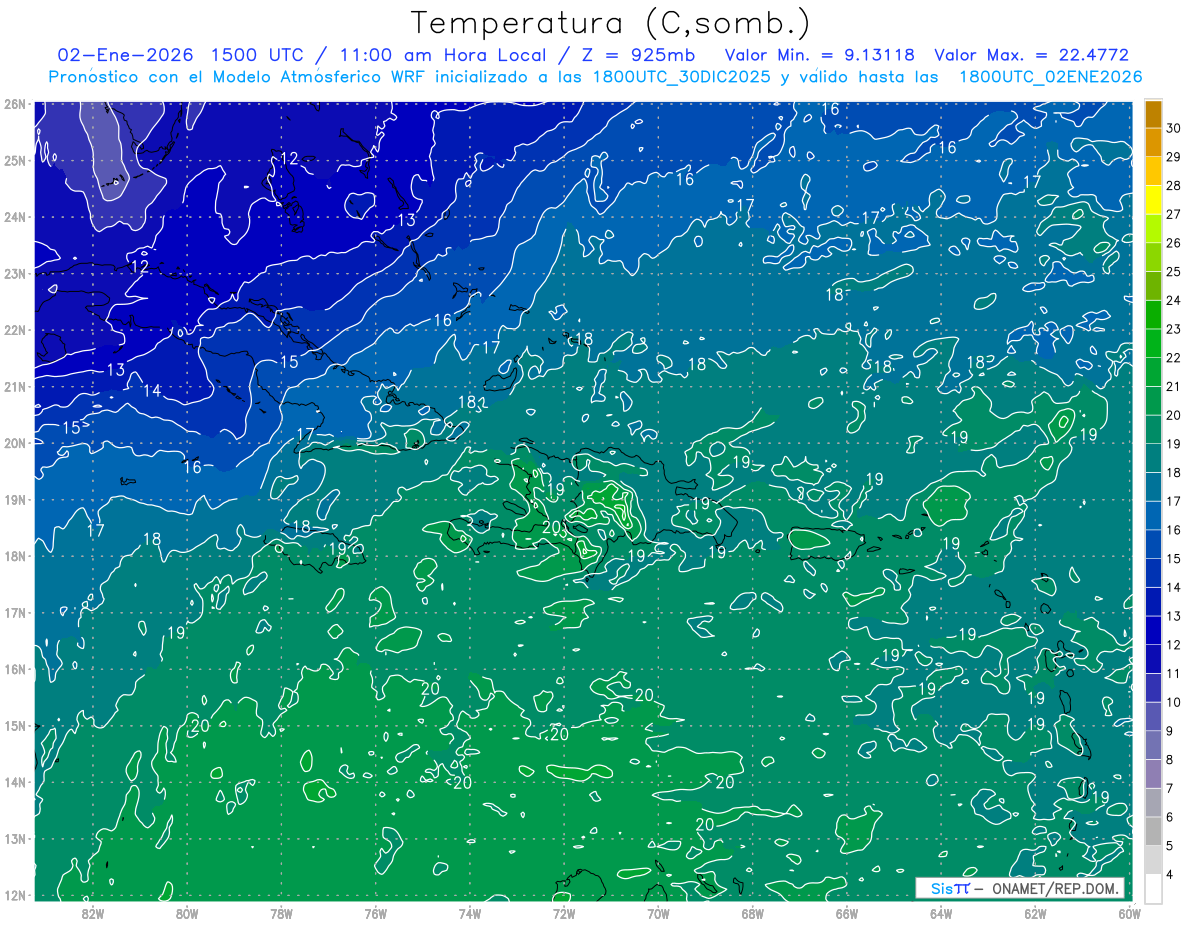Screen dimensions: 1200x927
Task: Click the purple legend swatch between 7 and 8
Action: coord(1153,773)
